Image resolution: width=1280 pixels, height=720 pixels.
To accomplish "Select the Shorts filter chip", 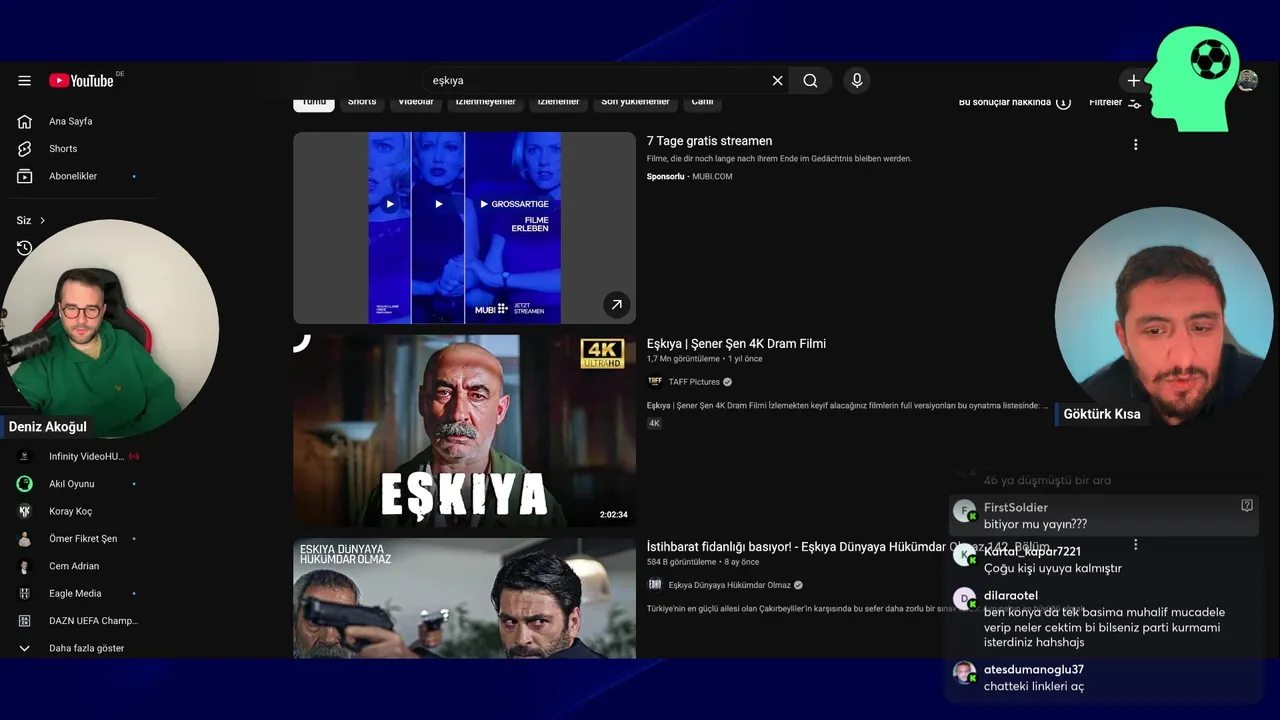I will click(362, 102).
